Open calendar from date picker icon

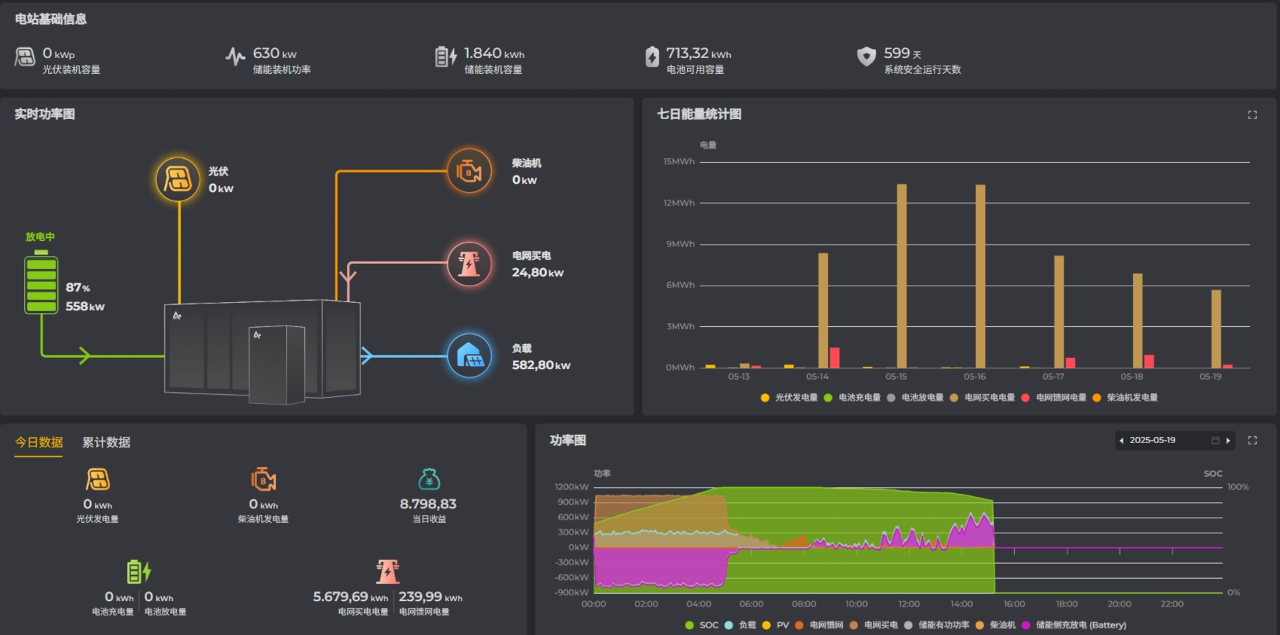[1215, 440]
